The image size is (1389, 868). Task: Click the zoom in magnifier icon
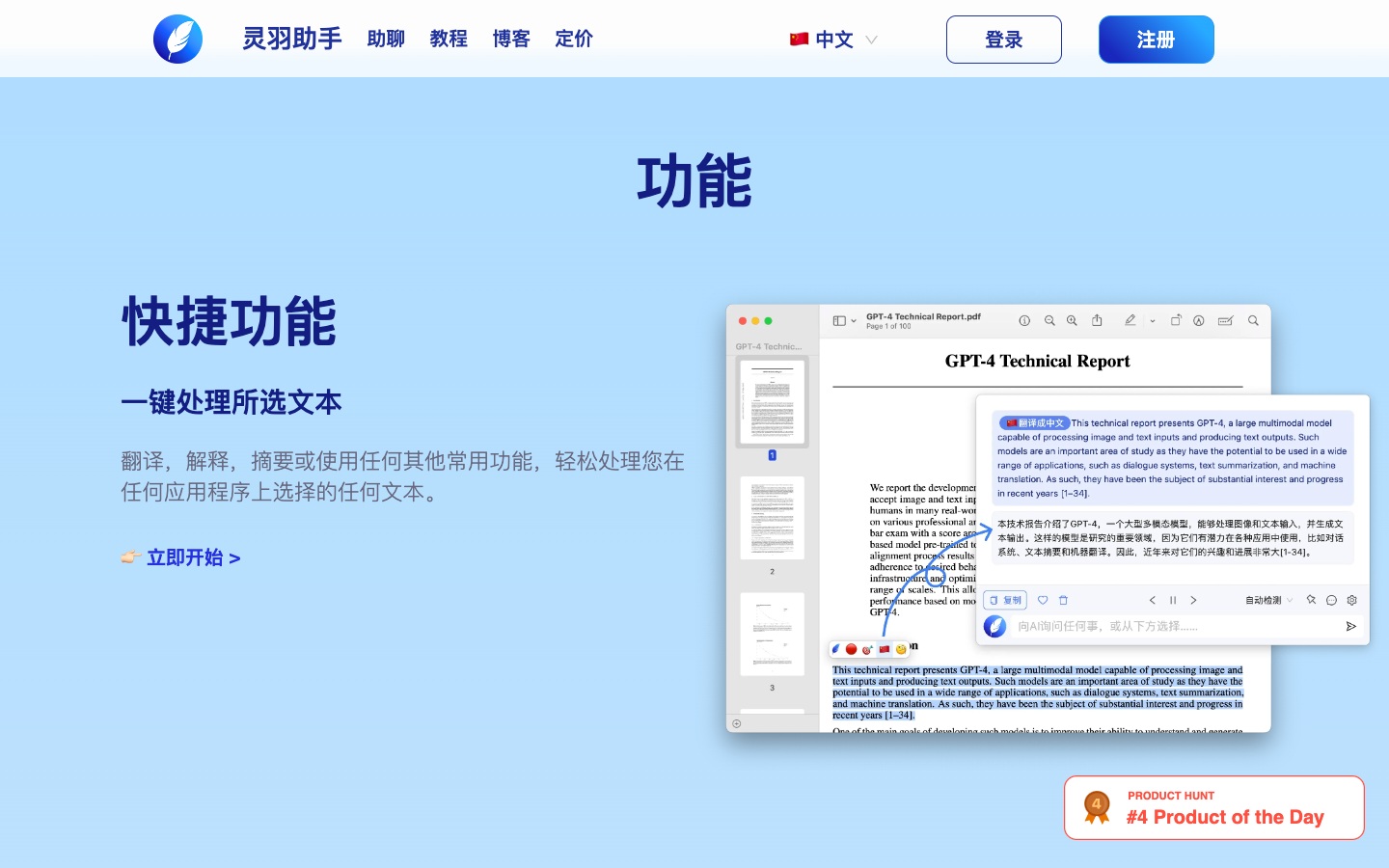[x=1072, y=321]
